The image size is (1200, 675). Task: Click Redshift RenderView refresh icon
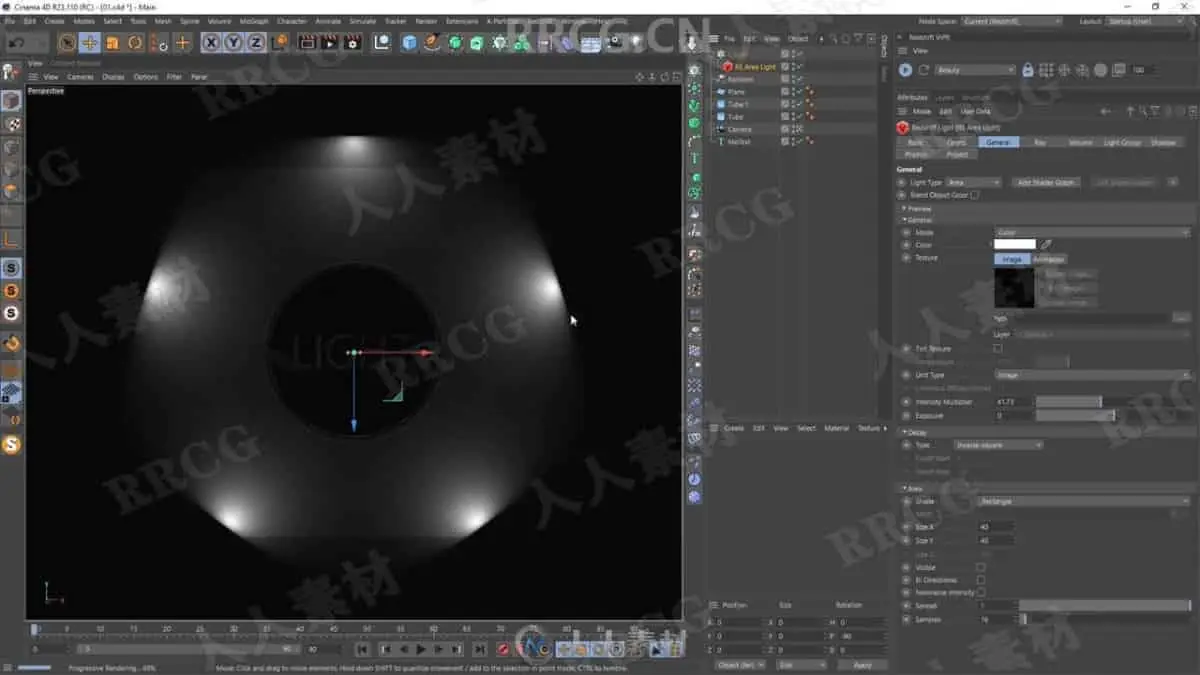coord(923,70)
